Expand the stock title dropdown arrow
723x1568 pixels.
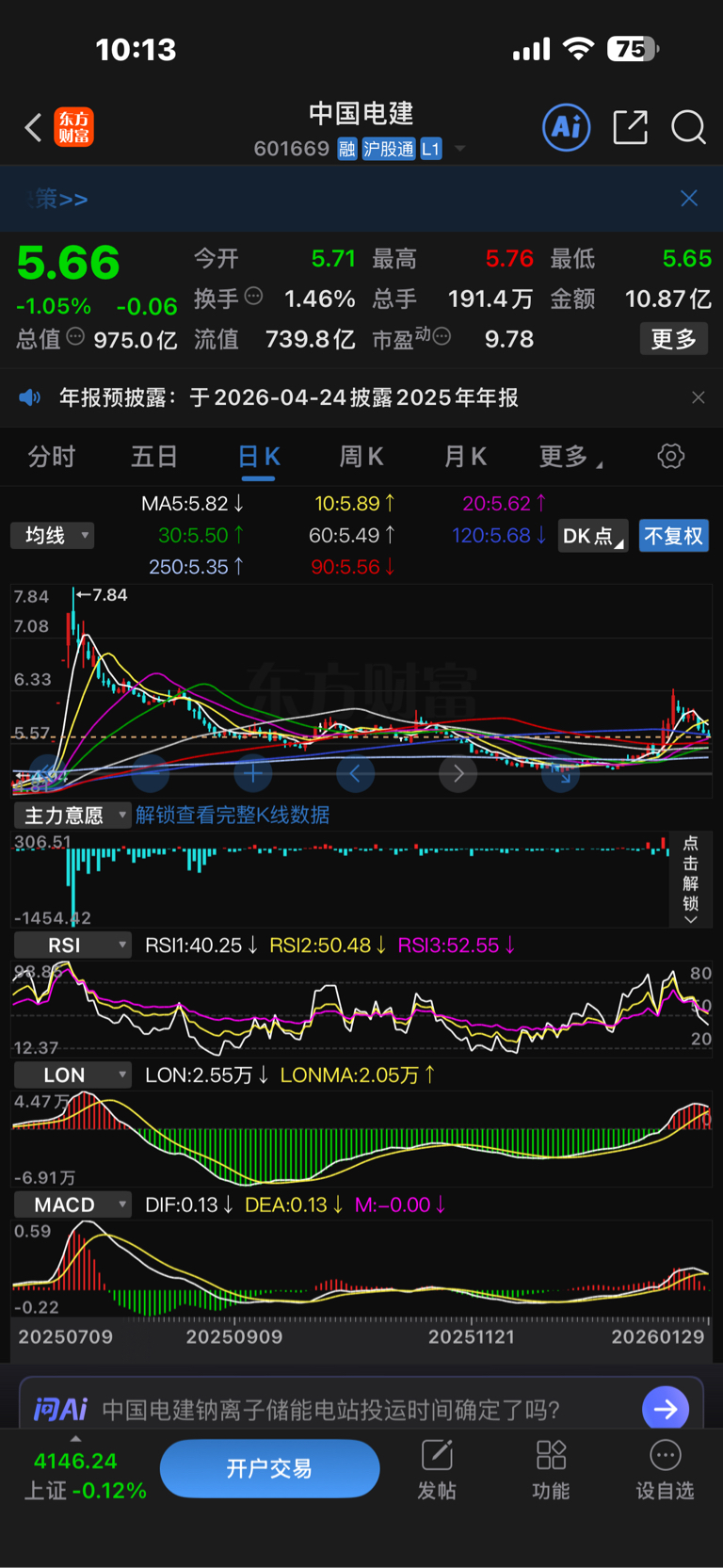pyautogui.click(x=460, y=149)
